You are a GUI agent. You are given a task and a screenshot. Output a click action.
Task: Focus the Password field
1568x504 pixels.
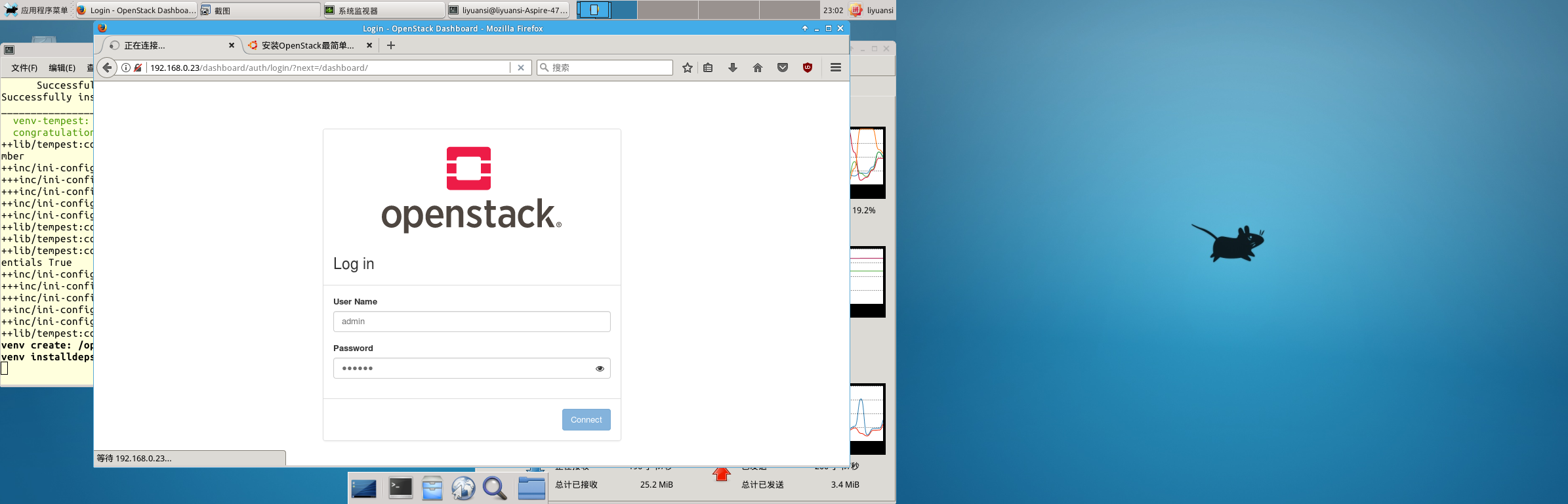coord(472,368)
